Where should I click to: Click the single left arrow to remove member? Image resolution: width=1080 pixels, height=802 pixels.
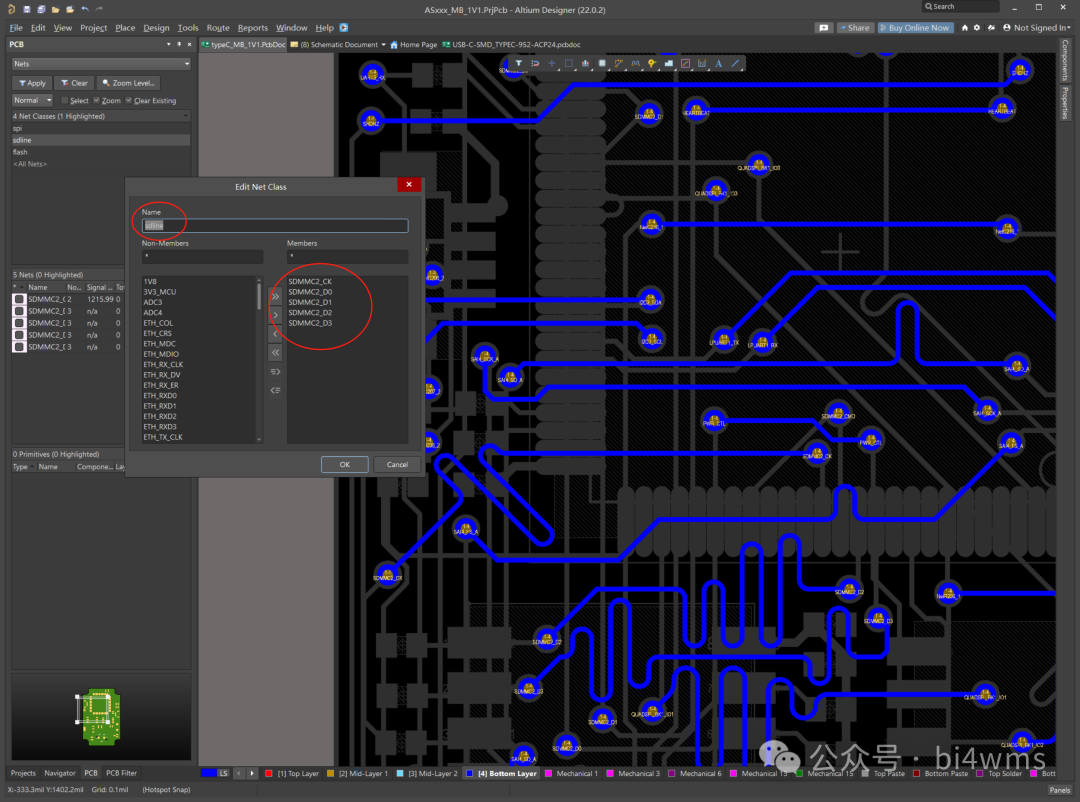coord(276,334)
